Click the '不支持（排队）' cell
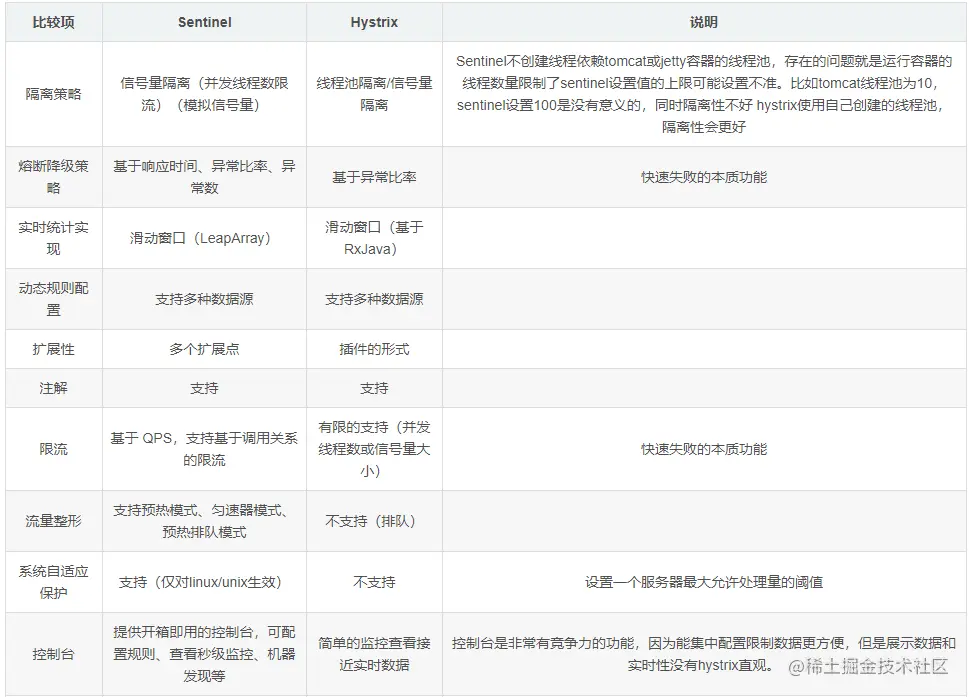The height and width of the screenshot is (697, 969). 374,521
